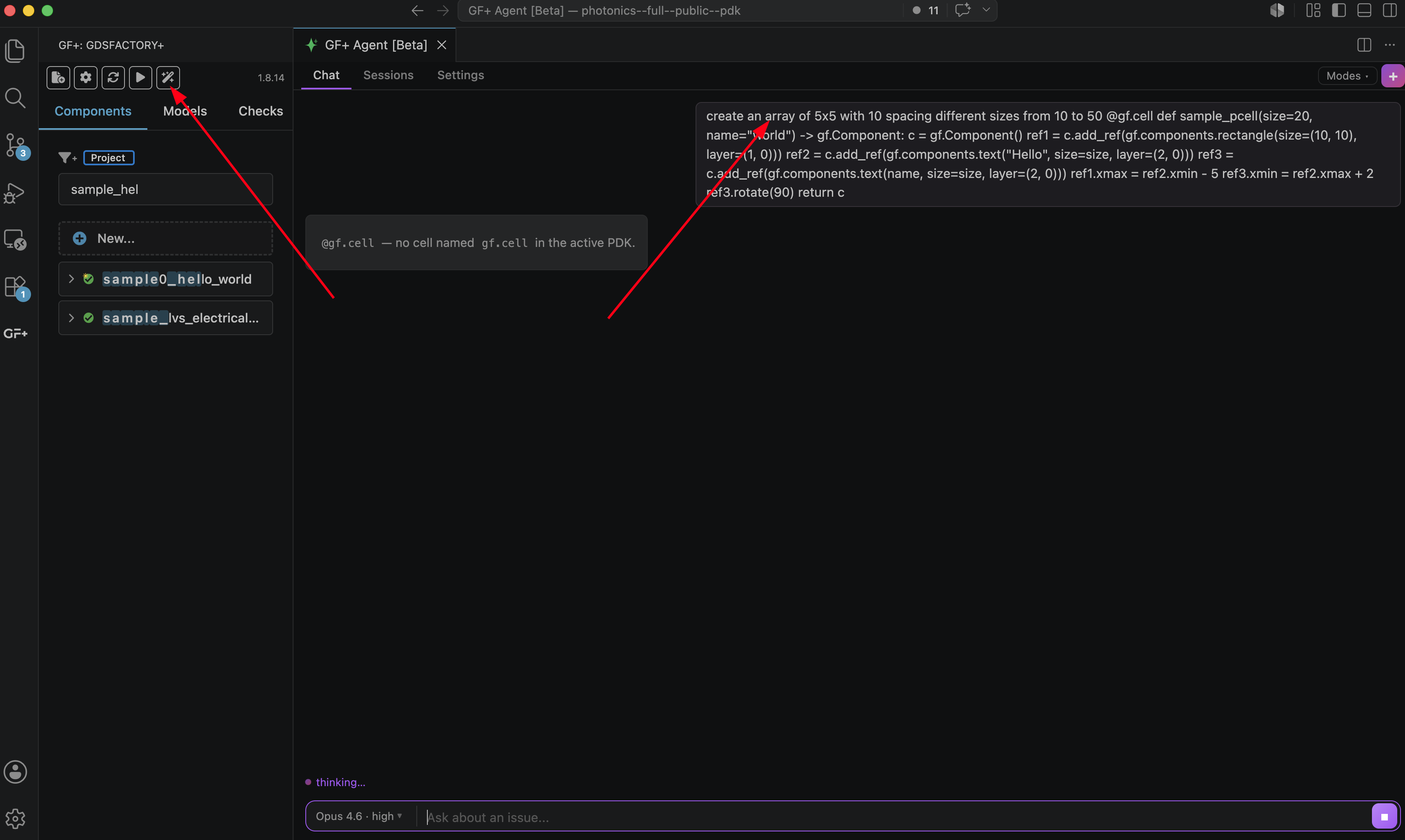This screenshot has width=1405, height=840.
Task: Toggle the bottom panel
Action: click(1364, 10)
